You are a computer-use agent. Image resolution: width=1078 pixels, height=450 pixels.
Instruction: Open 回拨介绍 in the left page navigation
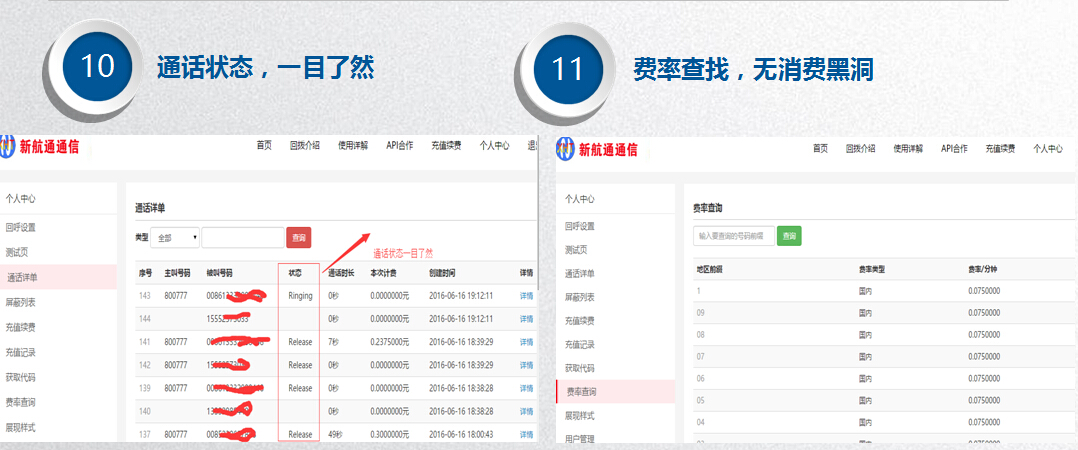pos(305,146)
